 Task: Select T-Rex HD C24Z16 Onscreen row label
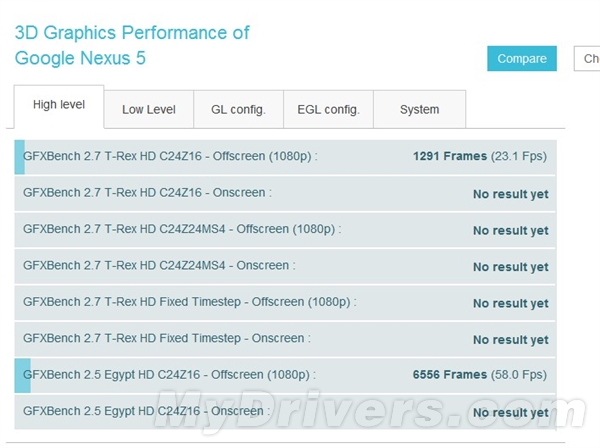pos(147,192)
